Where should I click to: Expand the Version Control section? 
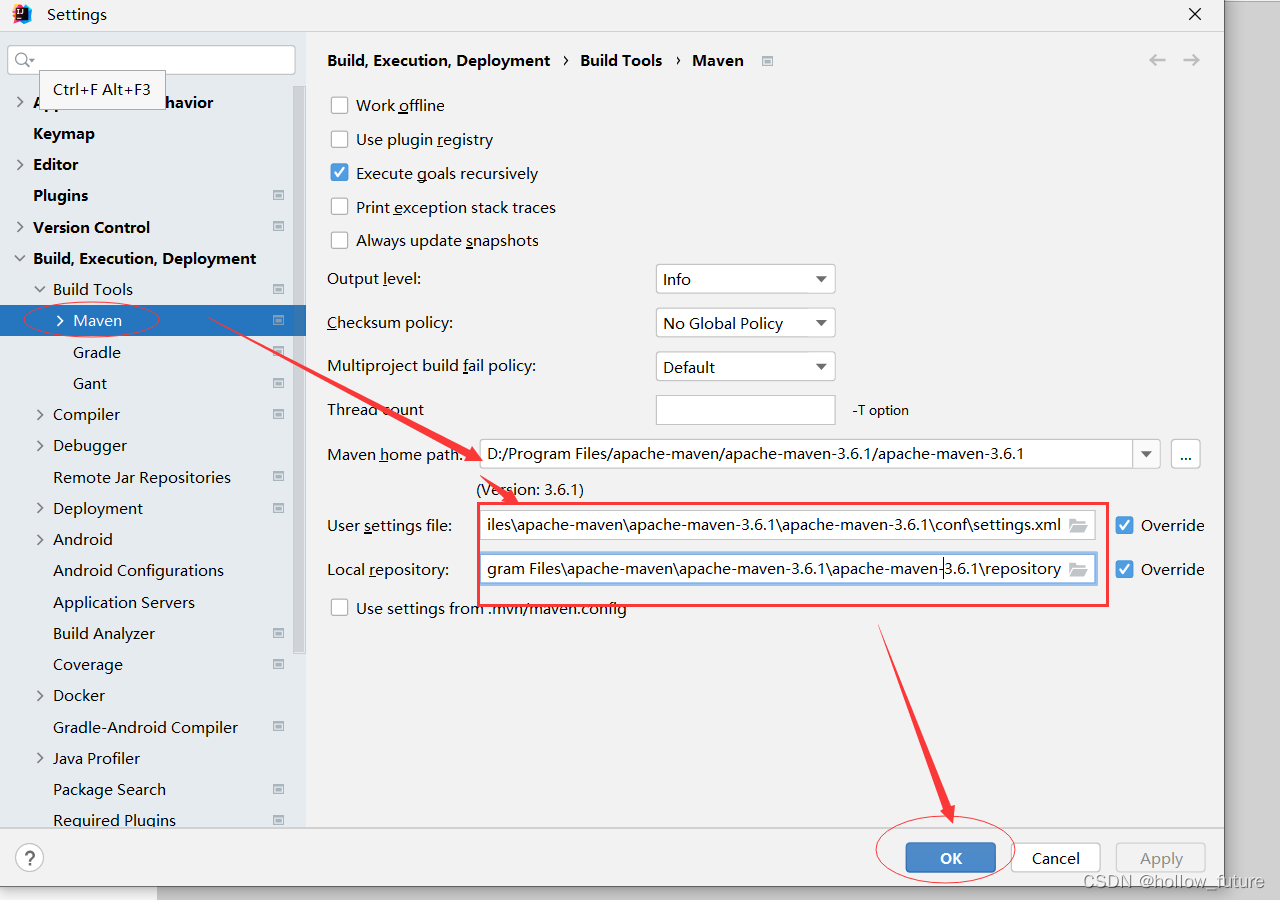pyautogui.click(x=20, y=227)
